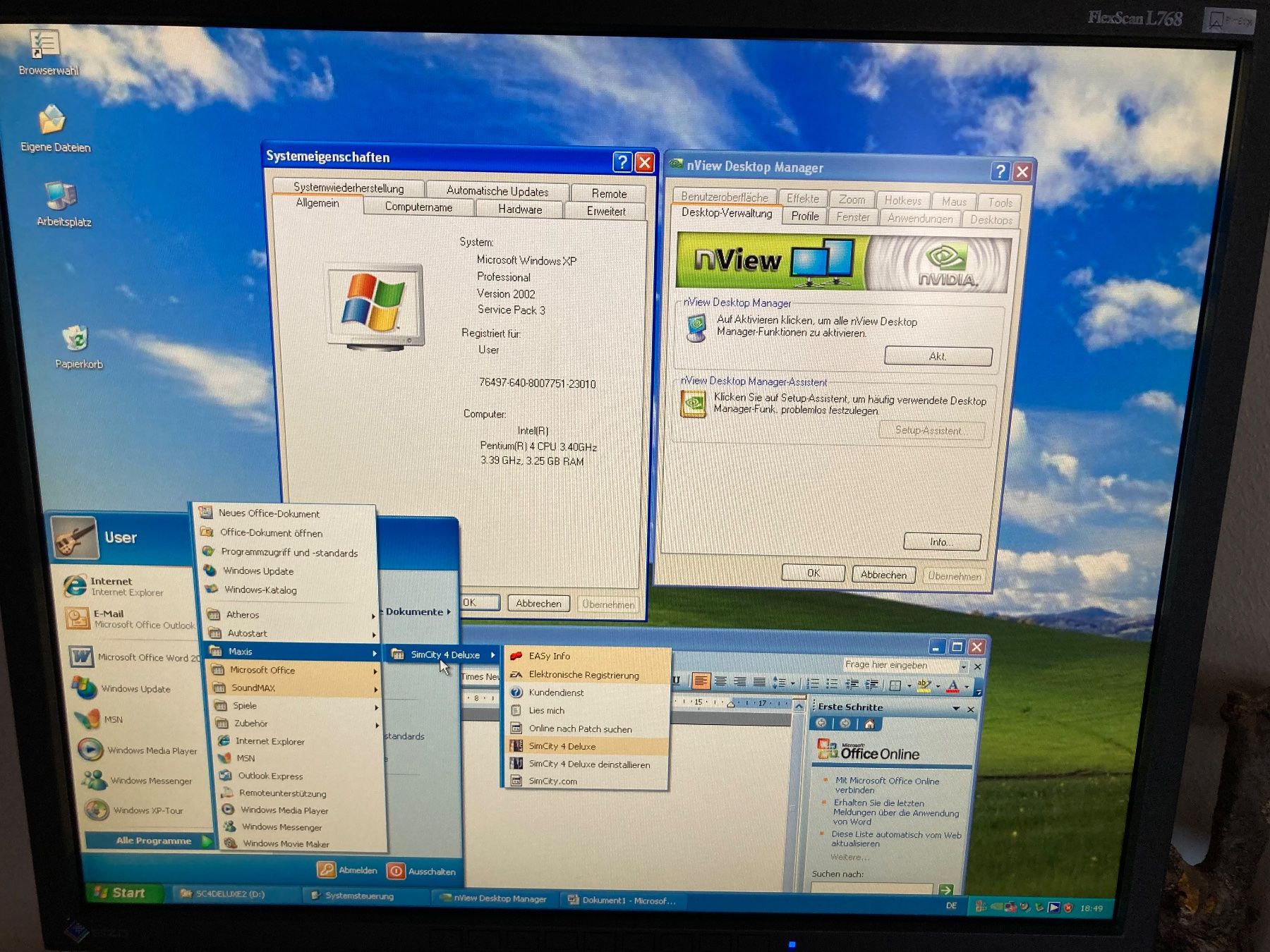Click back arrow in Erste Schritte pane

pyautogui.click(x=821, y=723)
